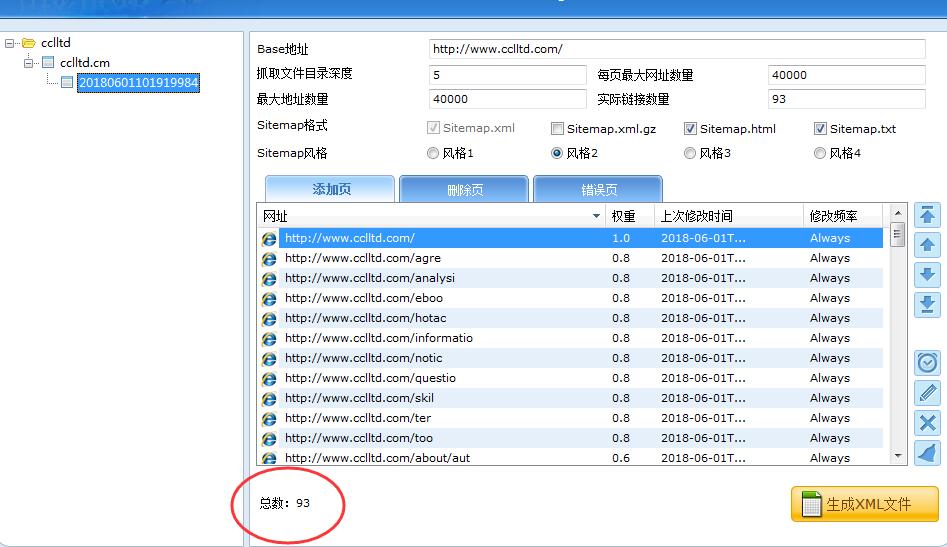Click the IE icon beside root http://www.cclltd.com/
The image size is (947, 547).
[x=269, y=238]
